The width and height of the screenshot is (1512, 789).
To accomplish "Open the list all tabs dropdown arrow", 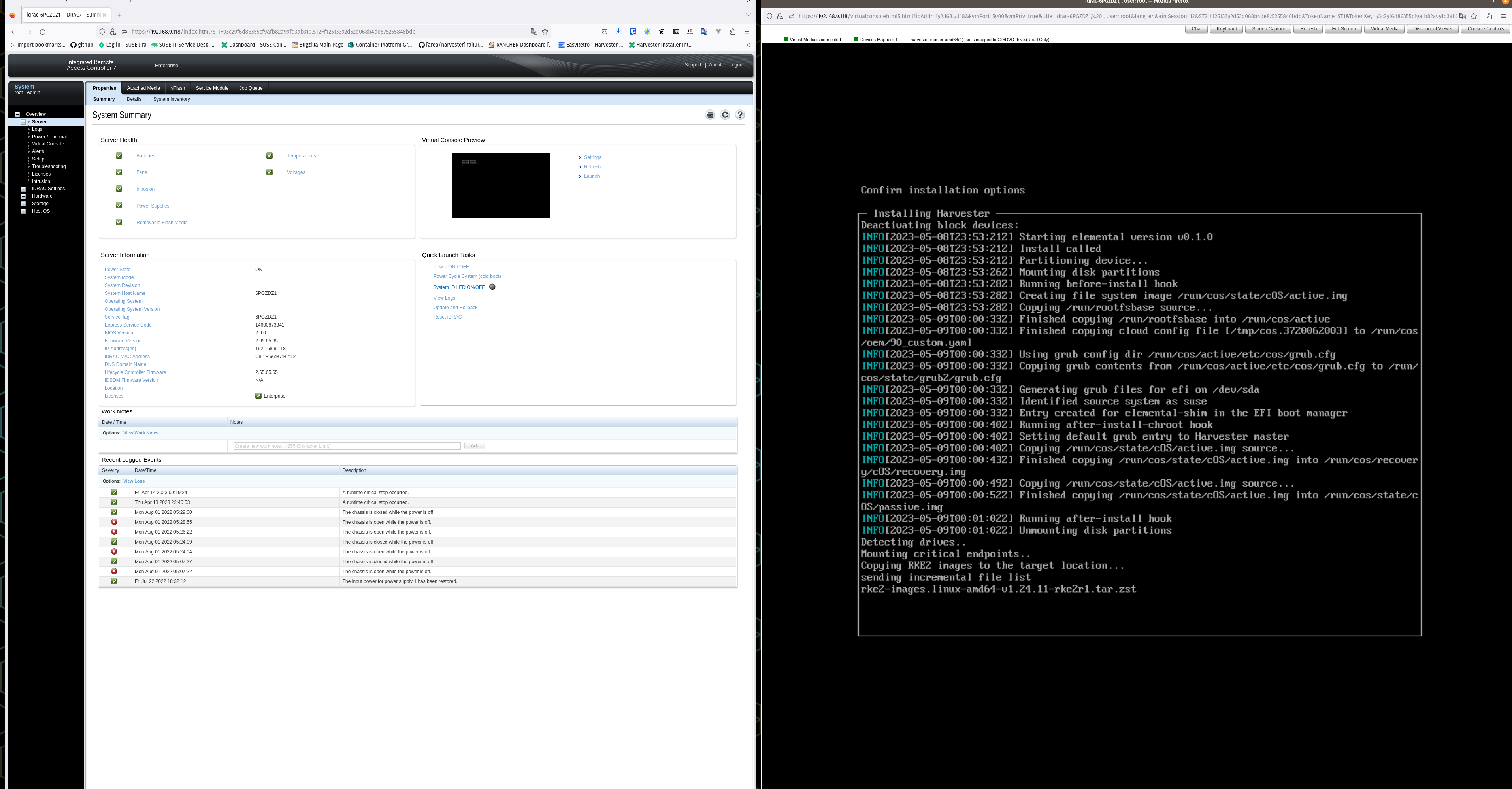I will [748, 15].
